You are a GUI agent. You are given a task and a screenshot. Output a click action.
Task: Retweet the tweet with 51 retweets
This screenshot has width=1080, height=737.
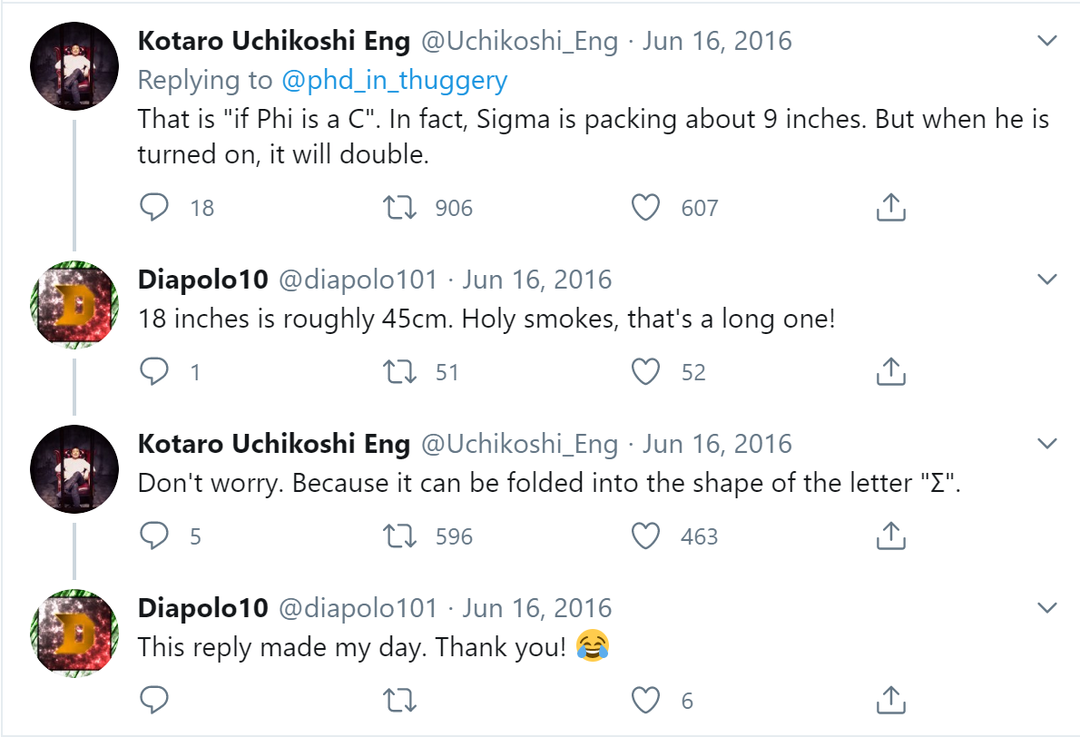coord(400,372)
